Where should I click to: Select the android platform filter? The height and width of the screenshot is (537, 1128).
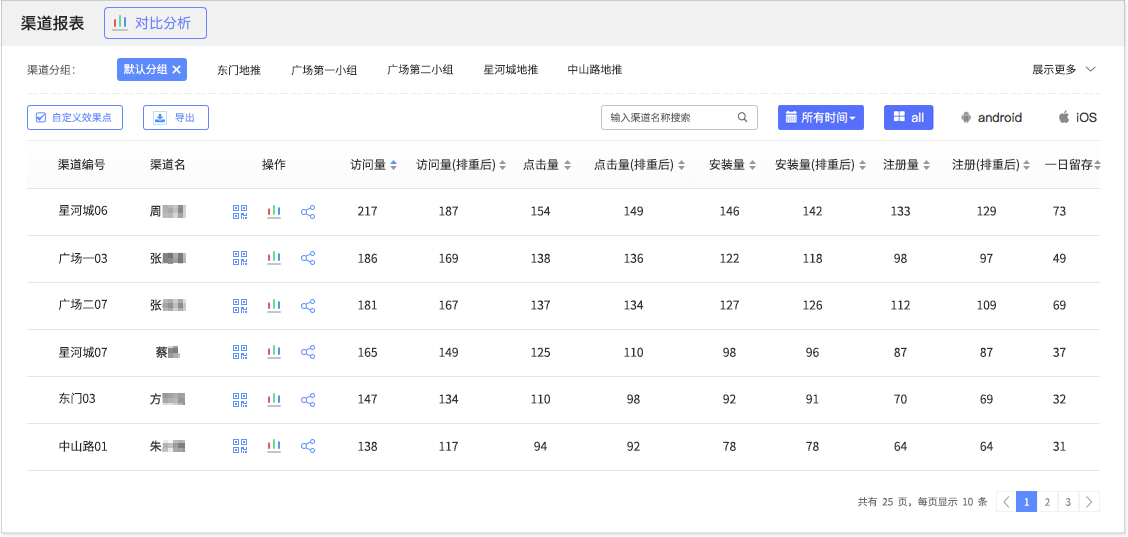(991, 118)
